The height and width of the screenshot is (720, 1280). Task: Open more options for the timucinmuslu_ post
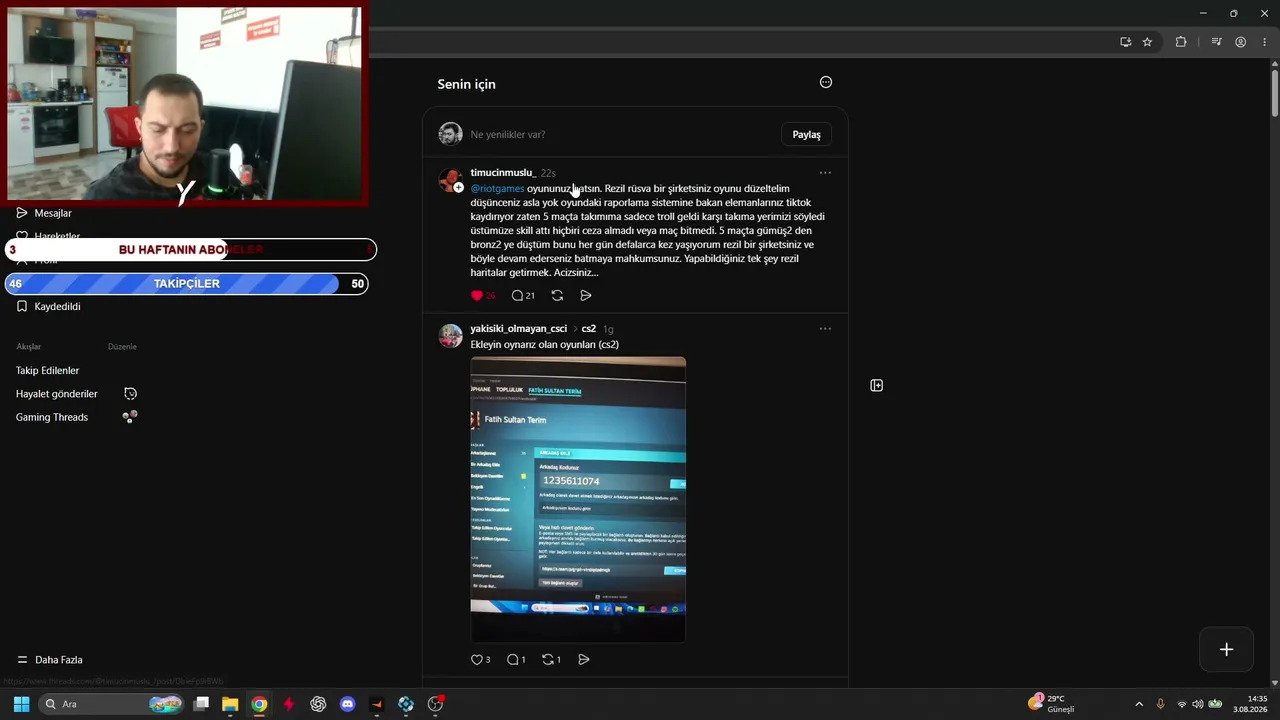tap(825, 173)
